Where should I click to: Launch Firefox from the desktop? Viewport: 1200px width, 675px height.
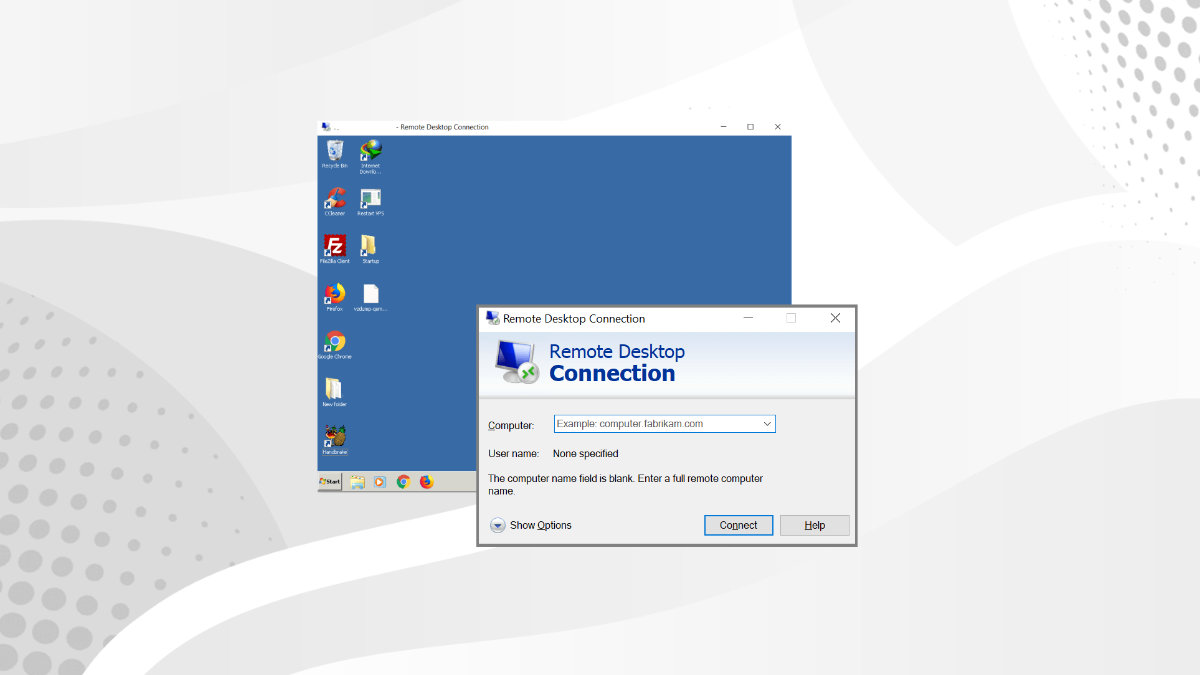point(333,294)
